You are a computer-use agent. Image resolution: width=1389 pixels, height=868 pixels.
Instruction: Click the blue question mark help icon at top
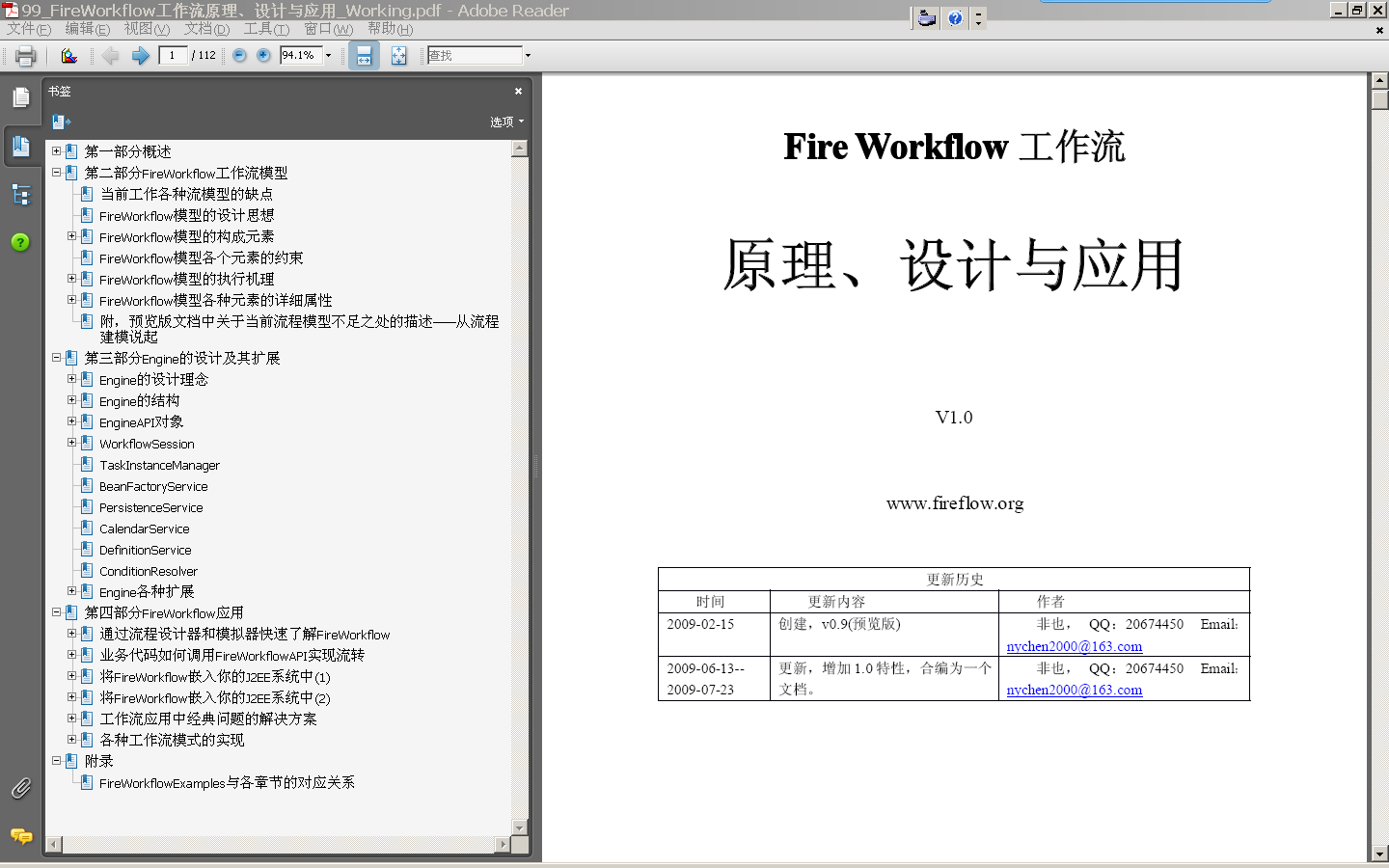click(x=955, y=18)
